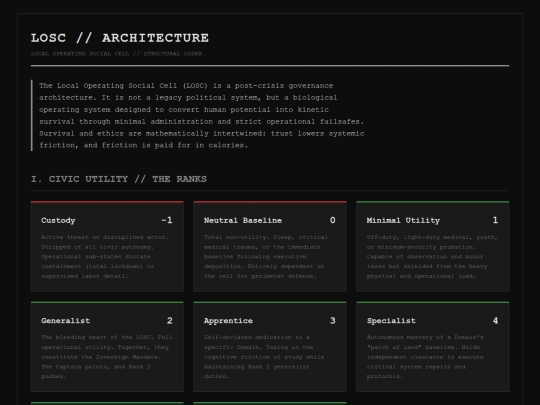Viewport: 540px width, 405px height.
Task: Open the Minimal Utility rank card
Action: coord(433,247)
